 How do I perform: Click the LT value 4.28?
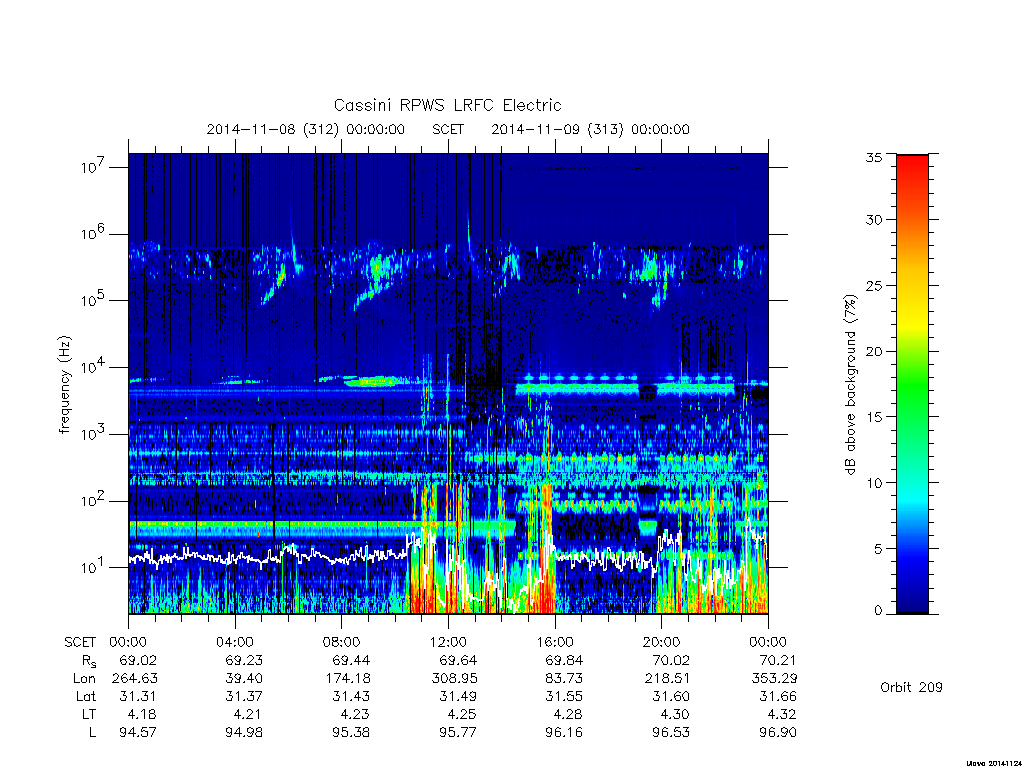point(568,714)
